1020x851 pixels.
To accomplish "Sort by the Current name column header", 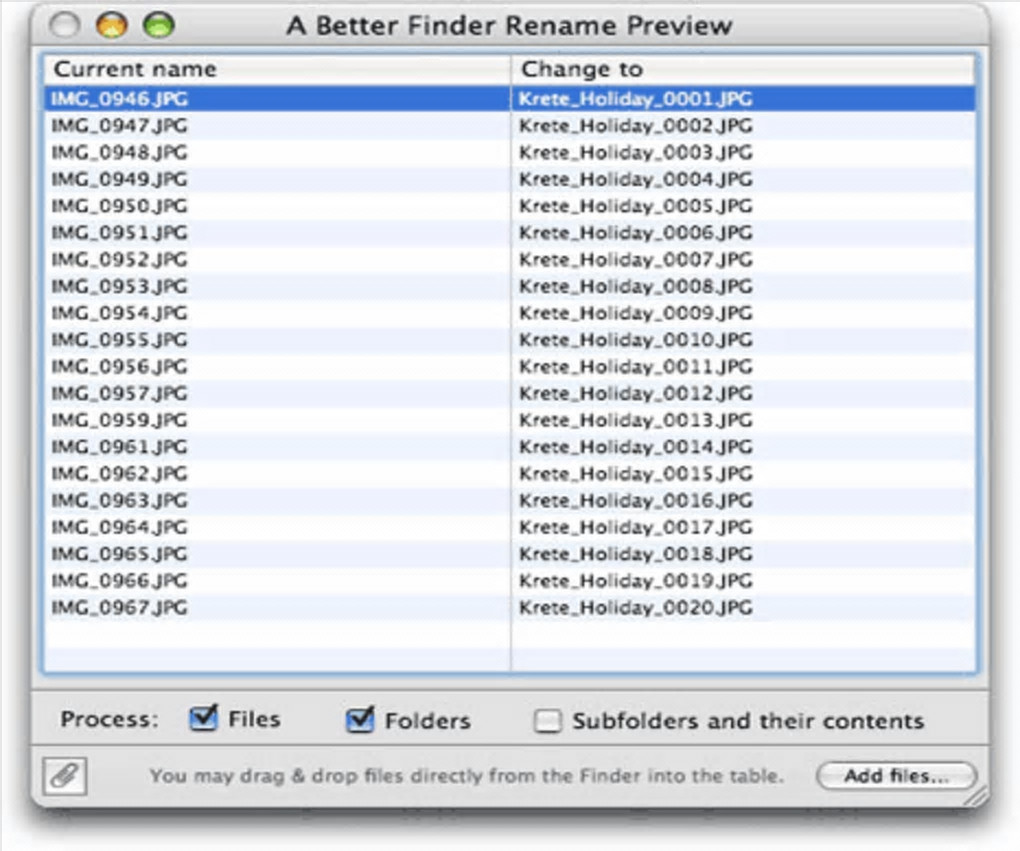I will [x=278, y=69].
